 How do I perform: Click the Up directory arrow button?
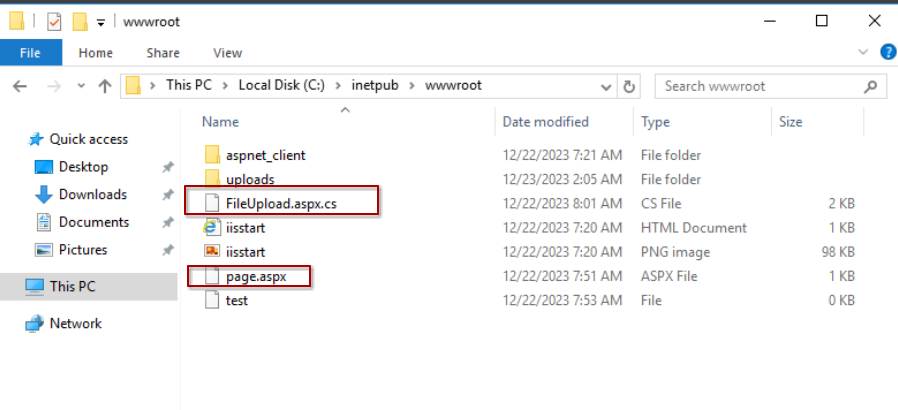[x=104, y=86]
